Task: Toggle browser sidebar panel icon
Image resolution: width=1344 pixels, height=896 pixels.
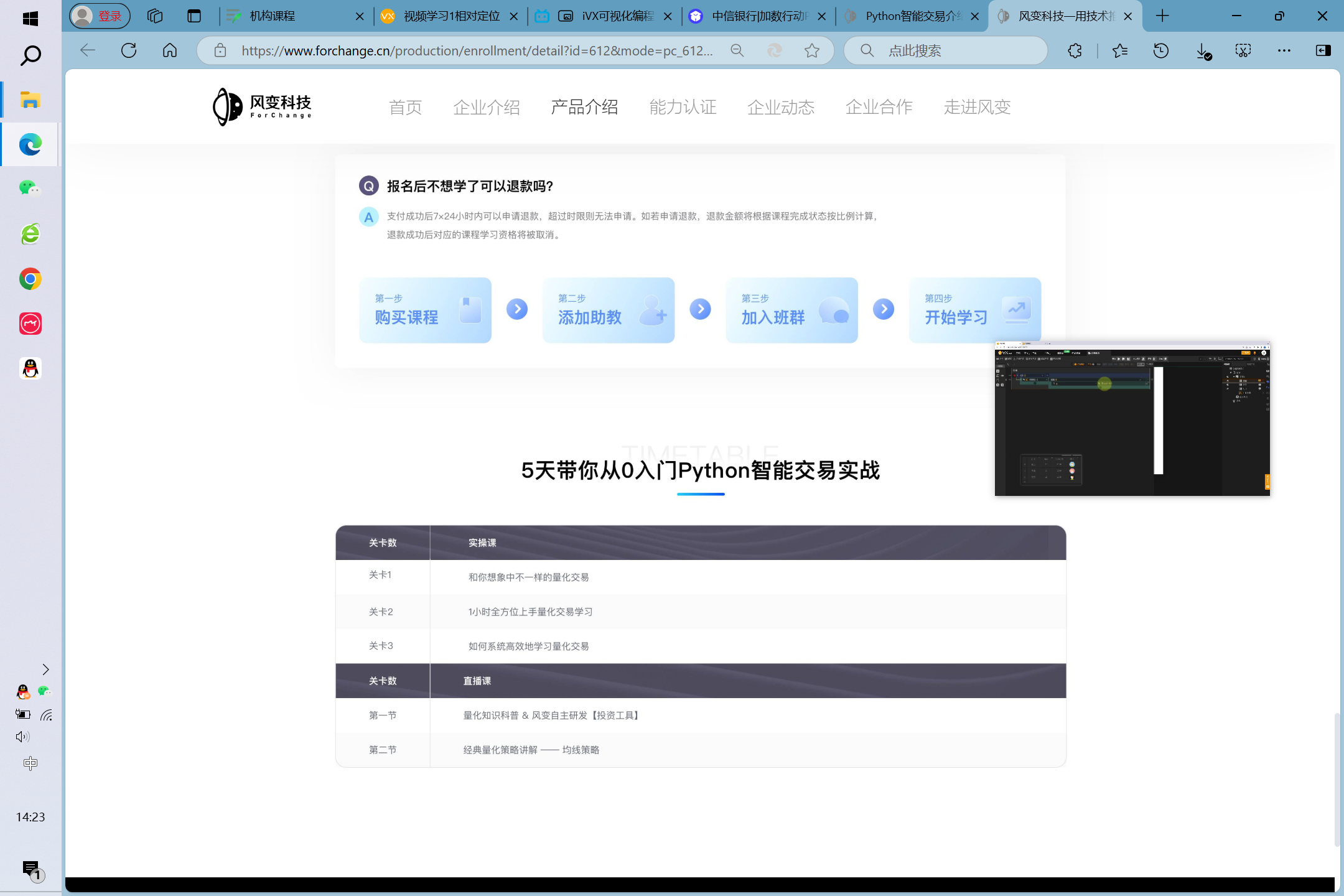Action: pyautogui.click(x=1323, y=50)
